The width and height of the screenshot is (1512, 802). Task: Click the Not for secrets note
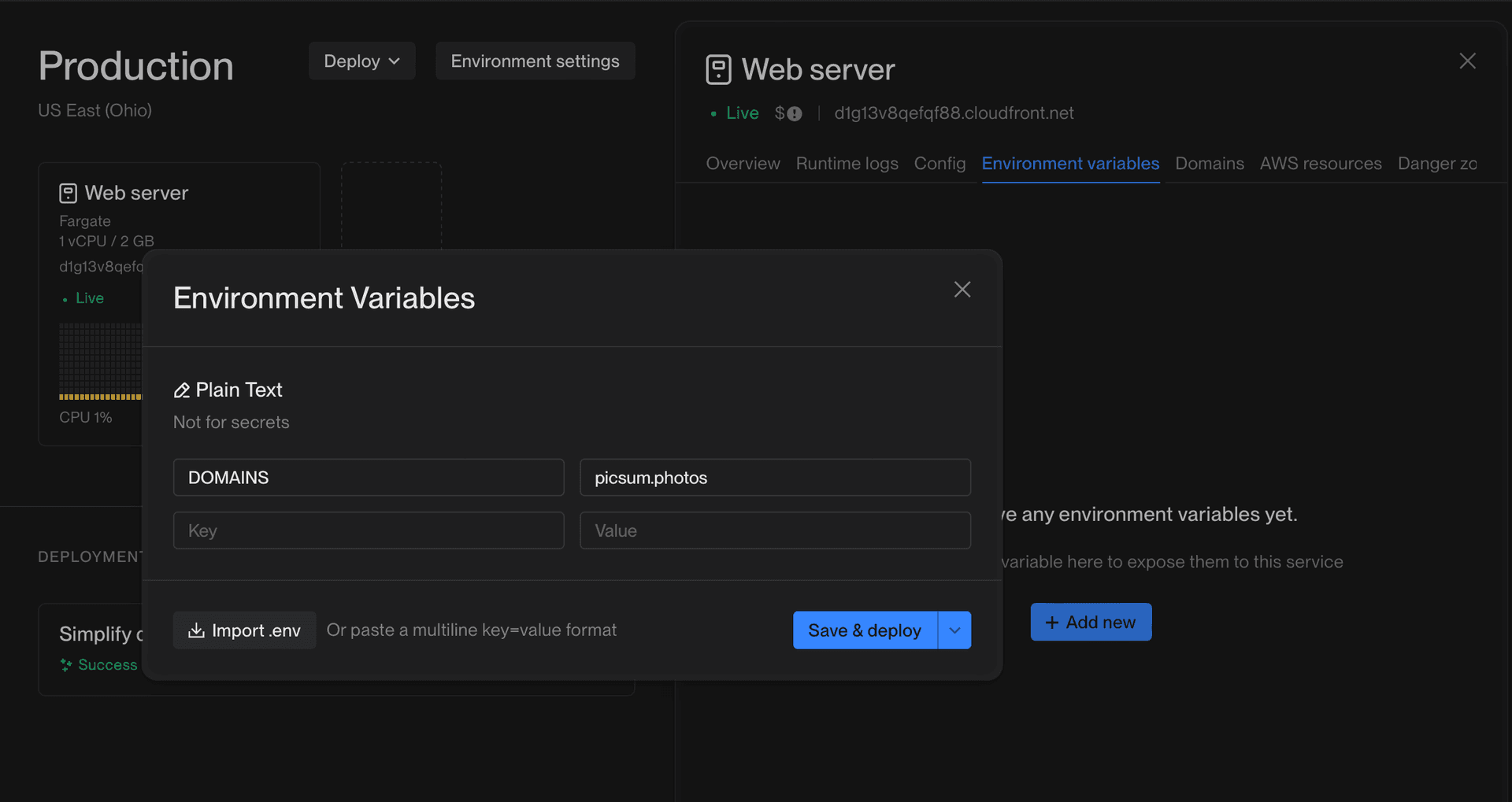click(231, 423)
